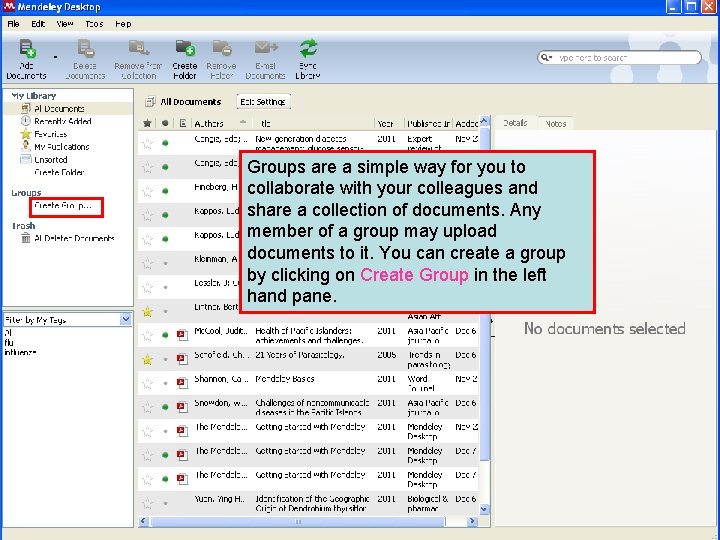Click the Edit Settings button

tap(263, 101)
